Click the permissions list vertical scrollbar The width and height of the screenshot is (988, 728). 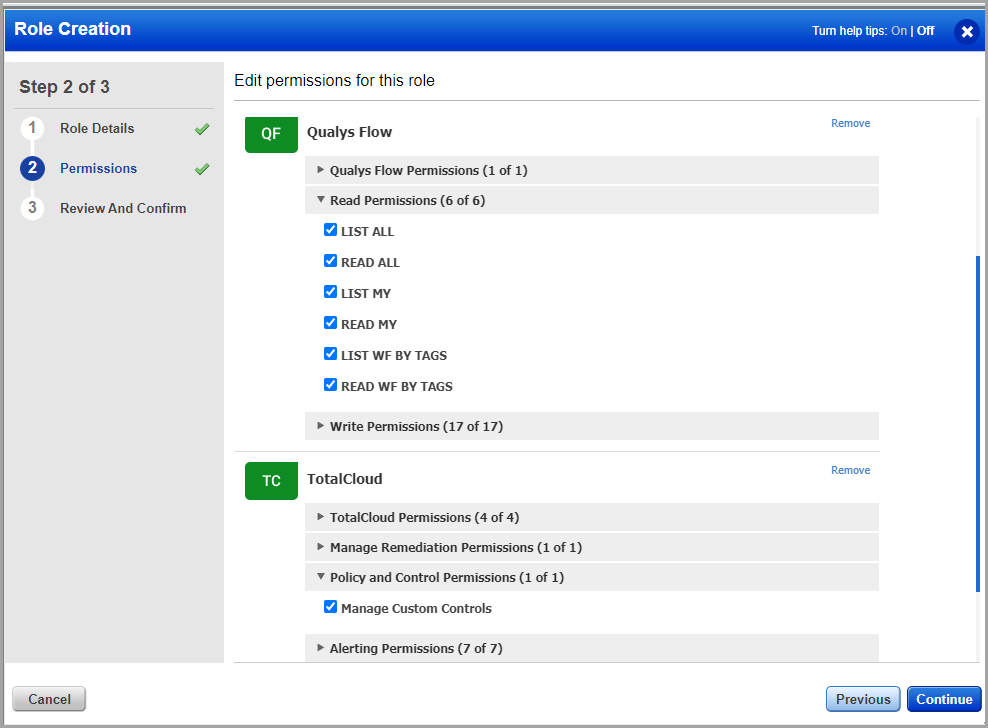click(x=978, y=424)
